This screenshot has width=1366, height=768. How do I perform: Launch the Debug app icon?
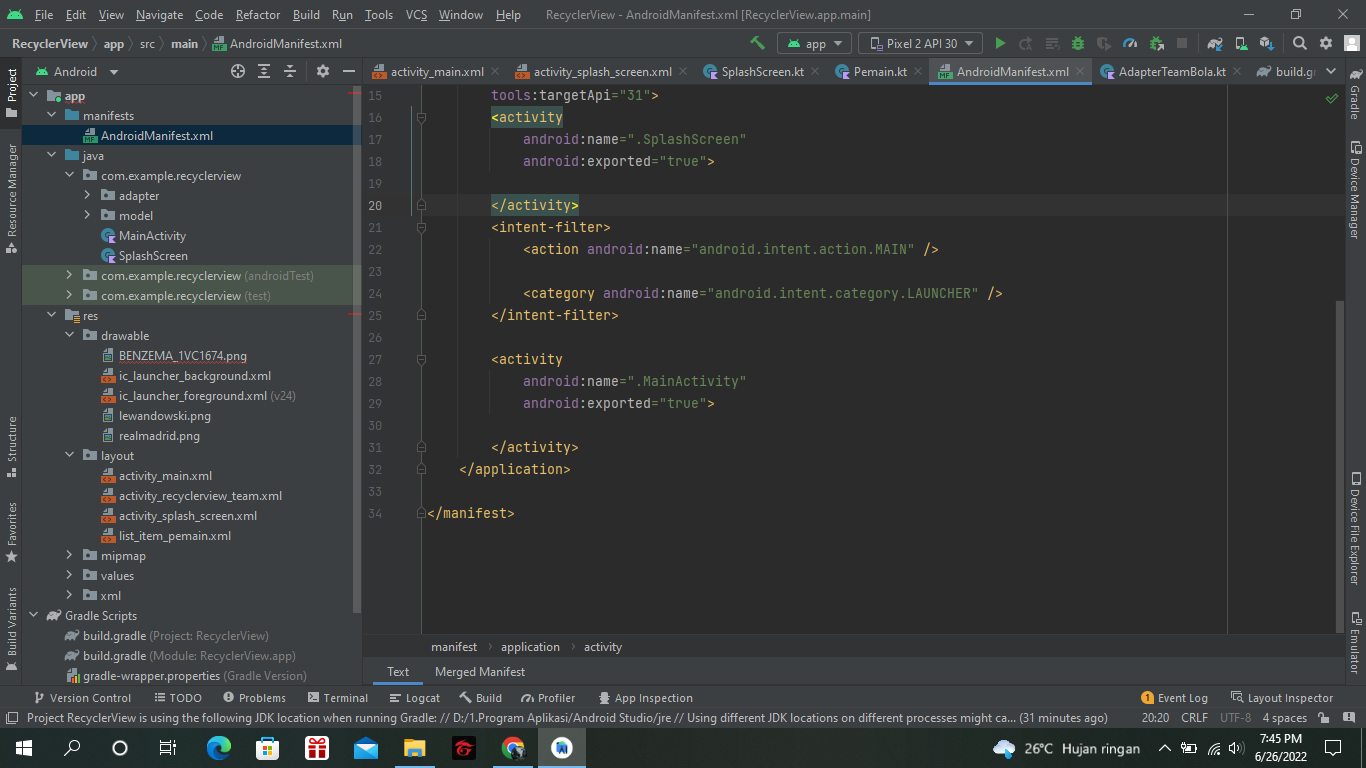click(1077, 44)
